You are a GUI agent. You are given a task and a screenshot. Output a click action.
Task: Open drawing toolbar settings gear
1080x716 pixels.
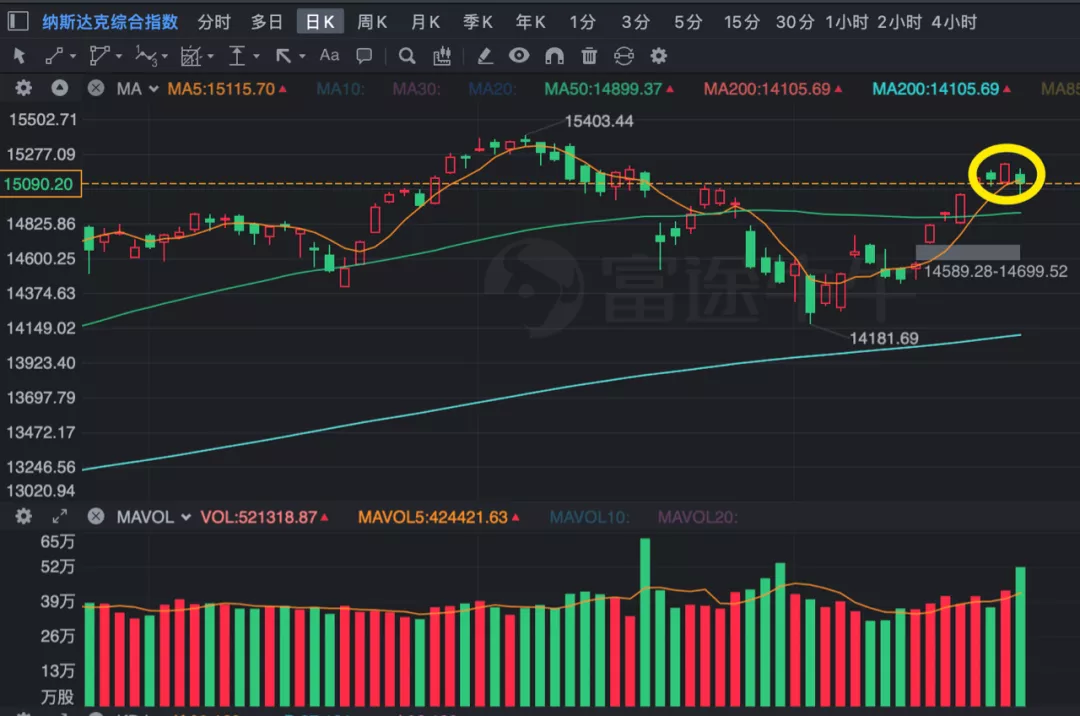point(659,56)
